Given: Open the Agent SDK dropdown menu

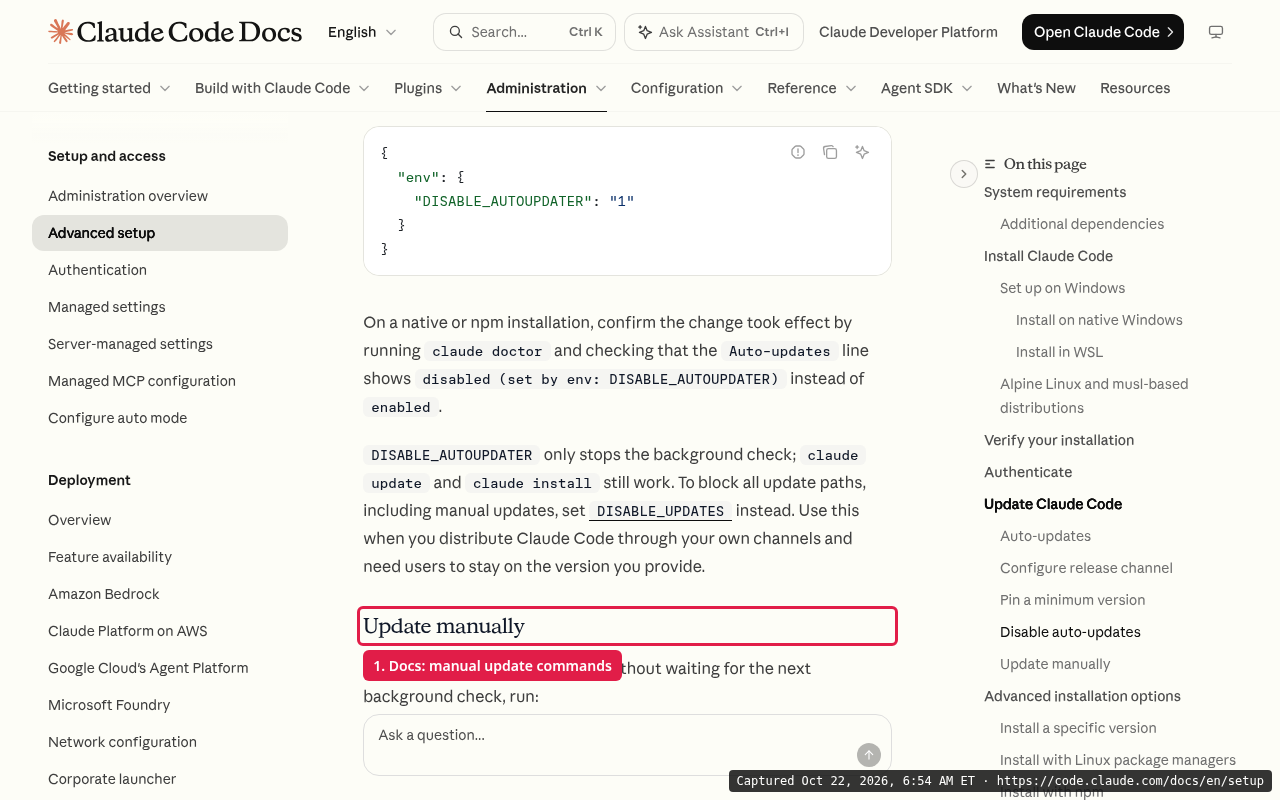Looking at the screenshot, I should point(927,88).
